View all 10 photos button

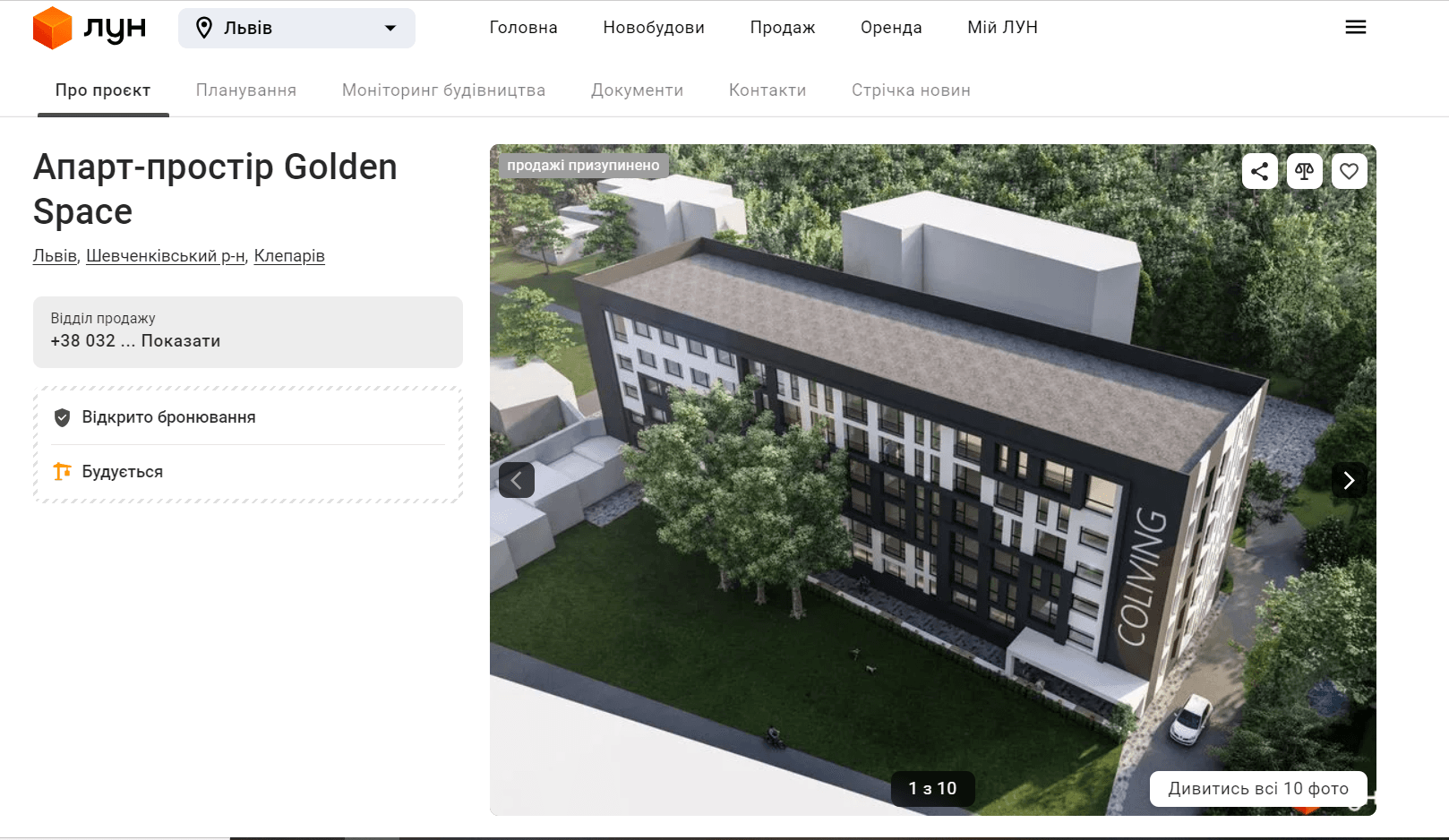pyautogui.click(x=1257, y=789)
